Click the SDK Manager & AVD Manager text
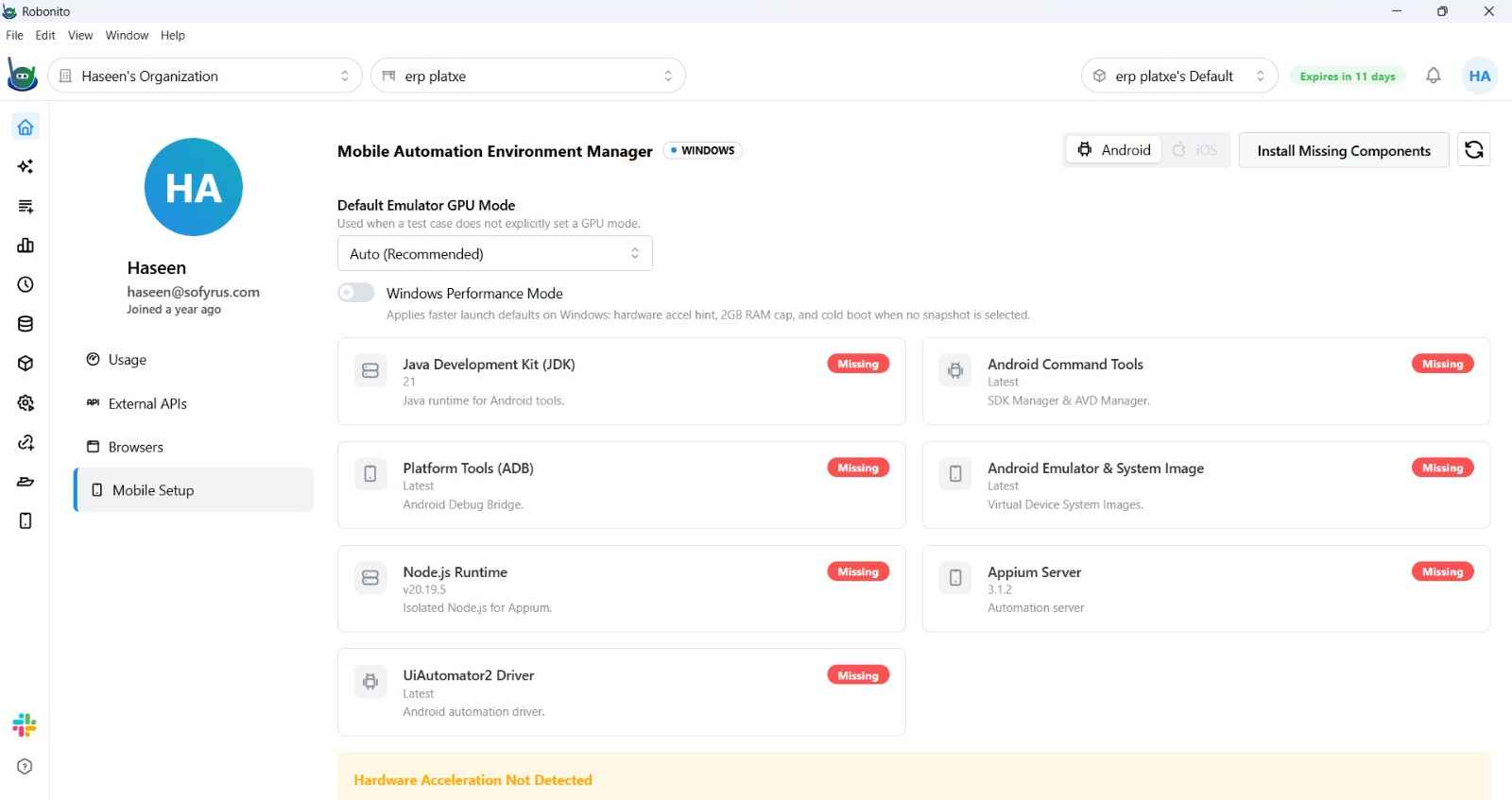The width and height of the screenshot is (1512, 800). (x=1069, y=400)
